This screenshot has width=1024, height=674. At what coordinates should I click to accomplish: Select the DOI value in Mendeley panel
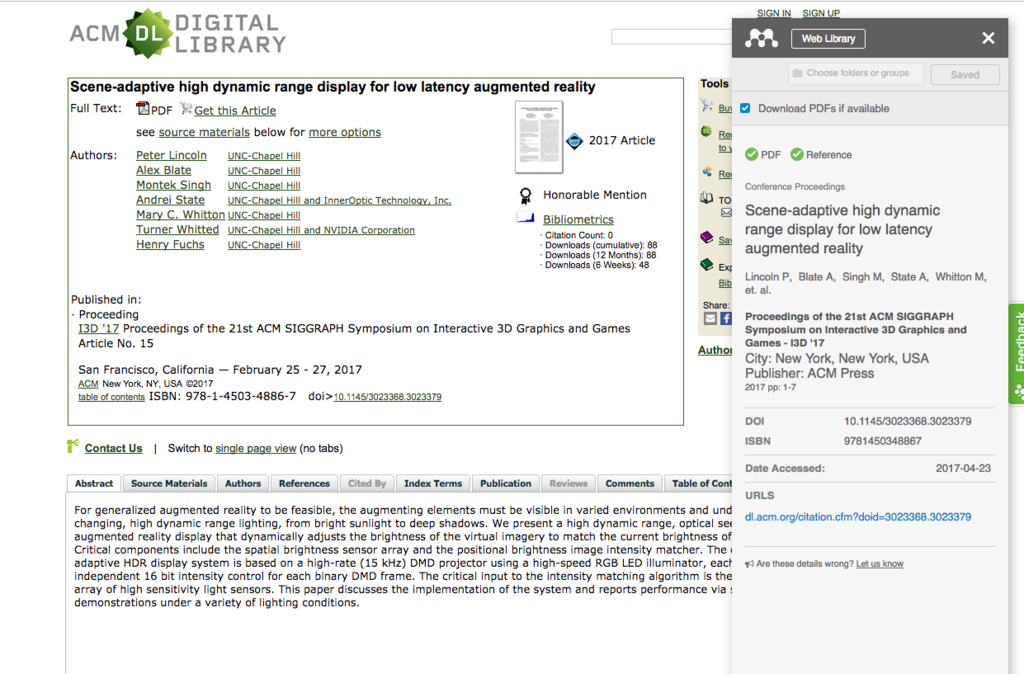[908, 421]
